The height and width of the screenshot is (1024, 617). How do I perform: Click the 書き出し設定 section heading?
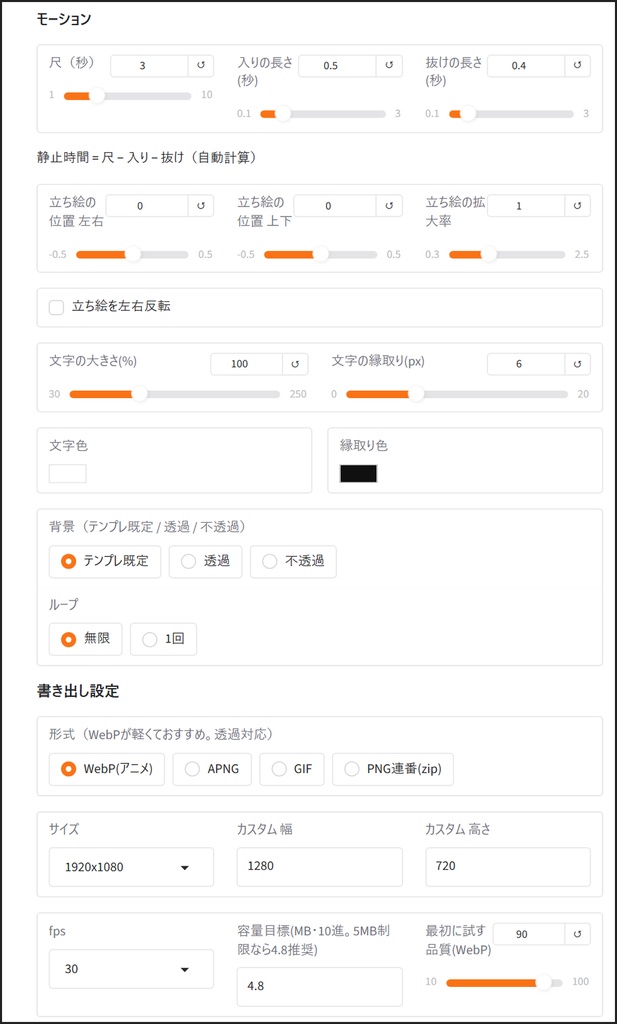[78, 692]
